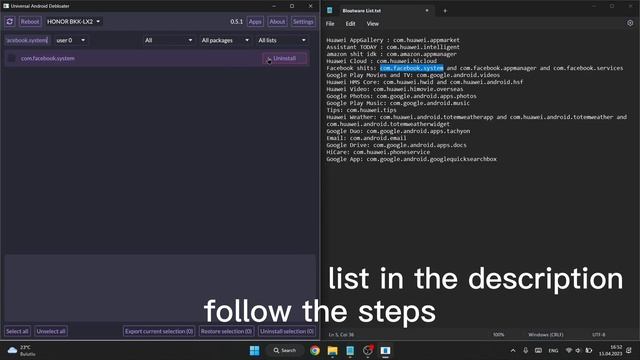Screen dimensions: 640x360
Task: Open Google Chrome from taskbar
Action: pyautogui.click(x=315, y=351)
